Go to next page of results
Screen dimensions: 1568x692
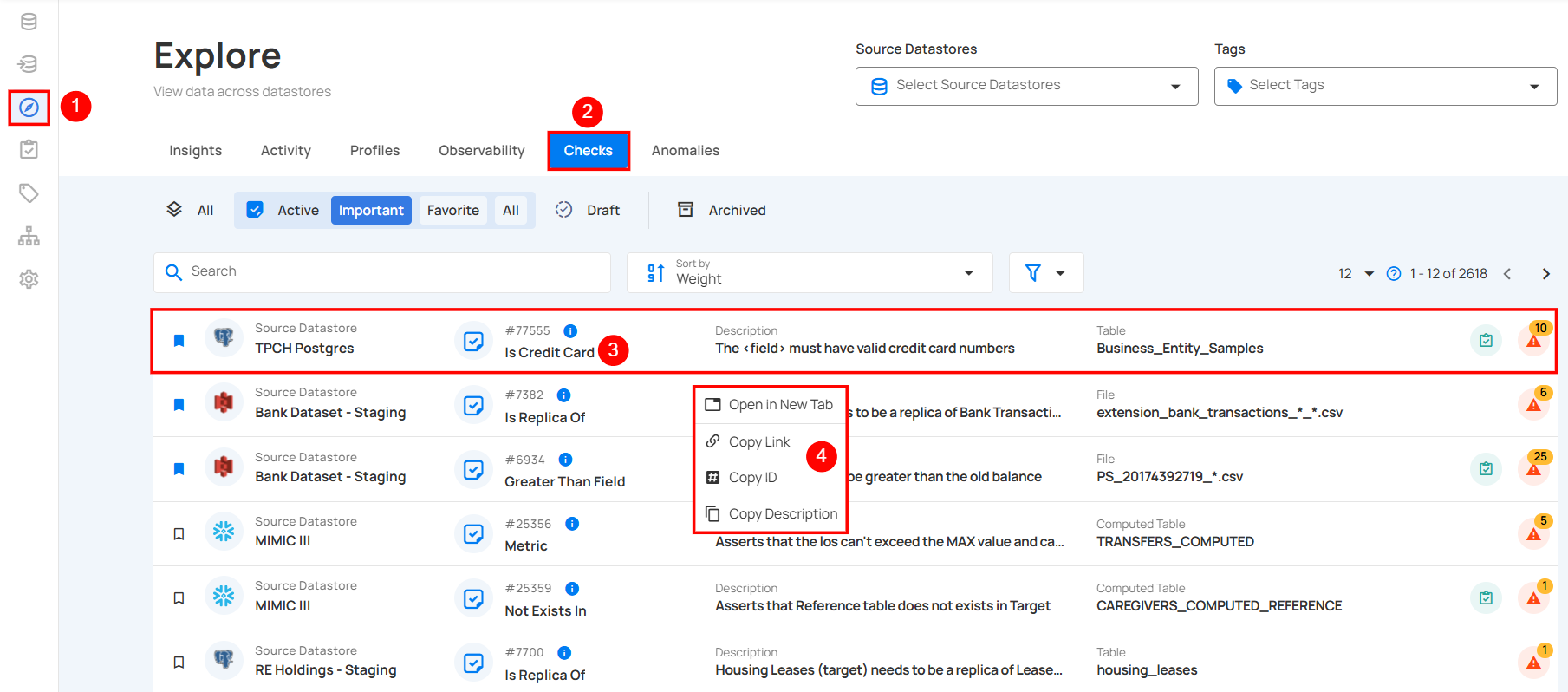coord(1545,274)
